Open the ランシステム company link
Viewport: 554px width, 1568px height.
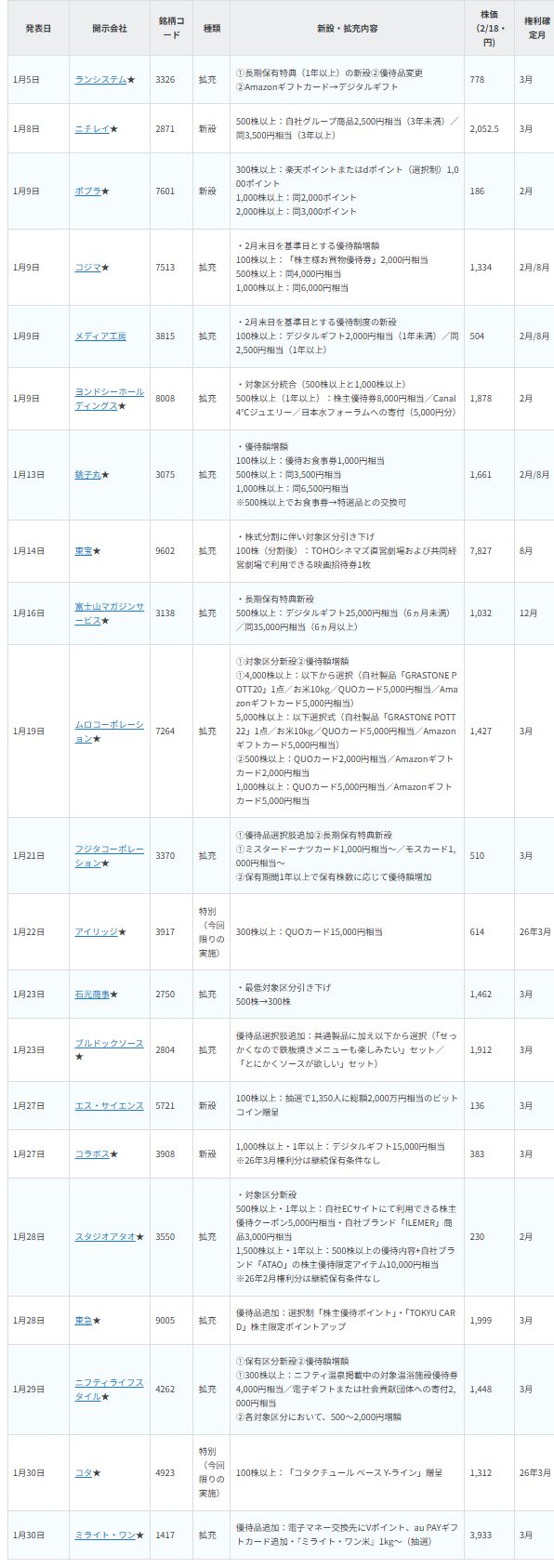[100, 80]
